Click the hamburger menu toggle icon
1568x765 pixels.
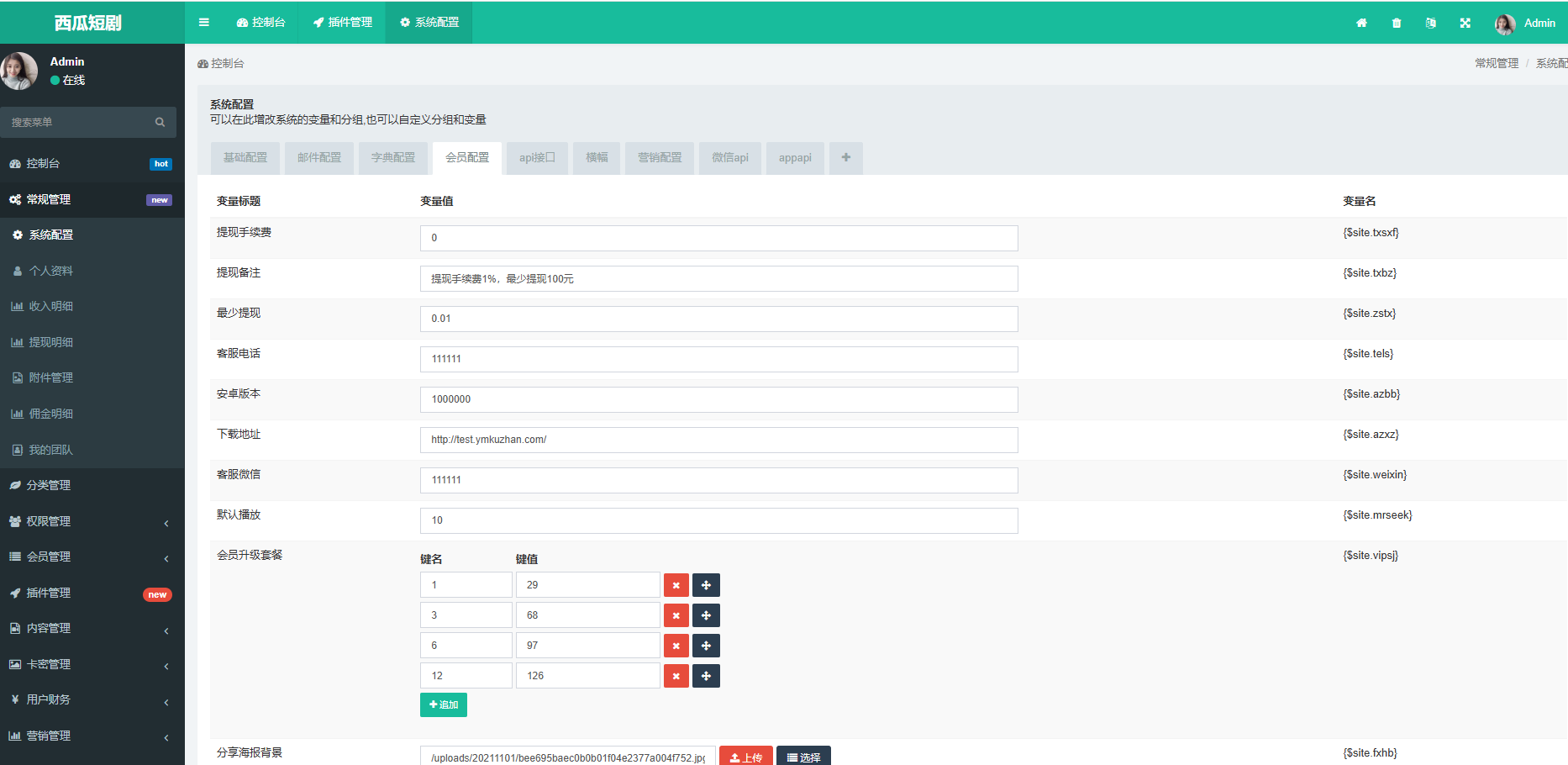(x=203, y=23)
